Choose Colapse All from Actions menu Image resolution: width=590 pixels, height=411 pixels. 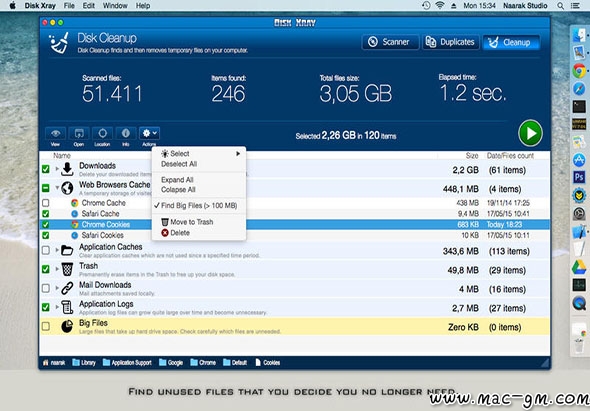click(199, 190)
